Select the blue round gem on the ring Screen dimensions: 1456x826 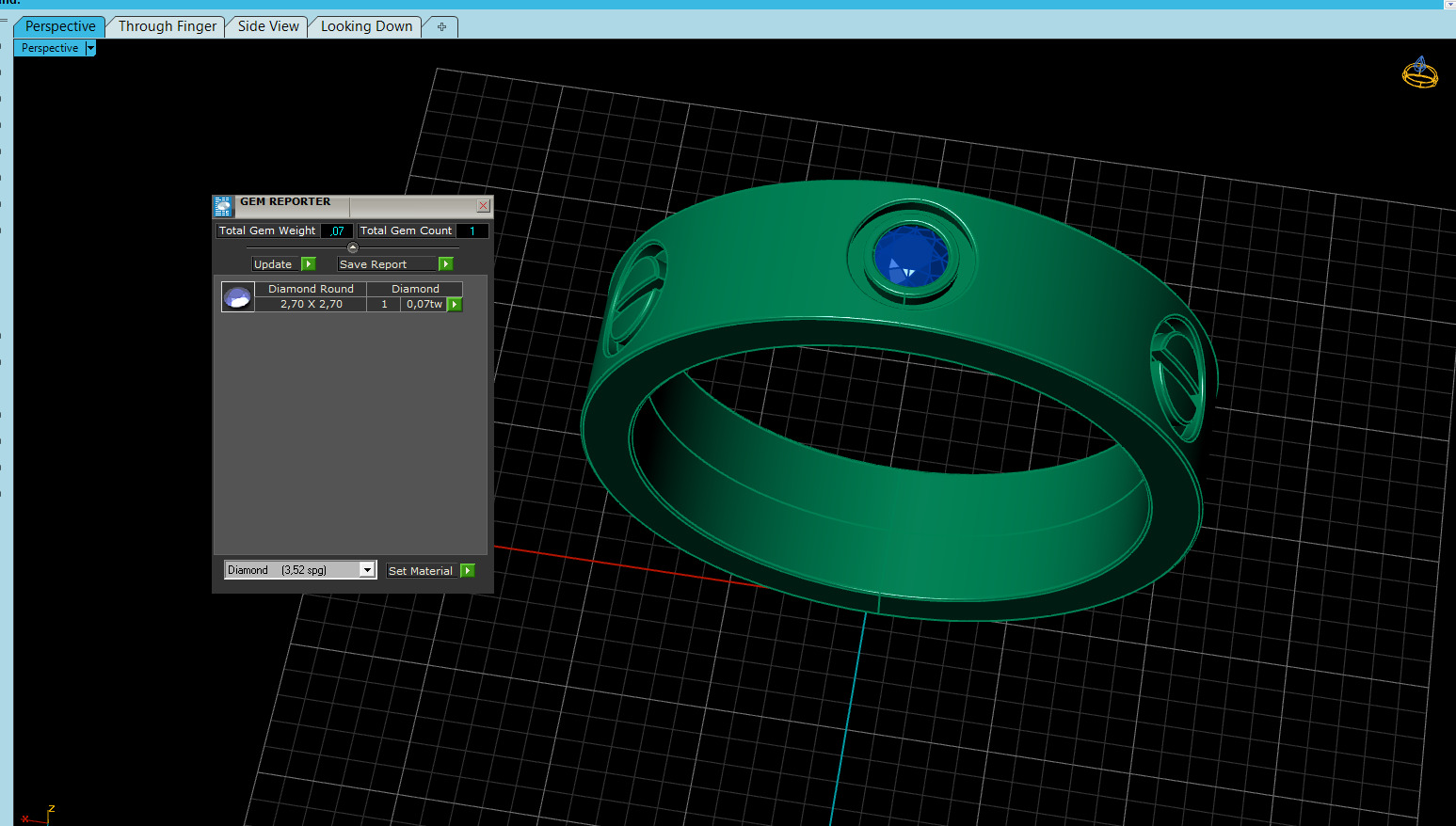click(910, 256)
